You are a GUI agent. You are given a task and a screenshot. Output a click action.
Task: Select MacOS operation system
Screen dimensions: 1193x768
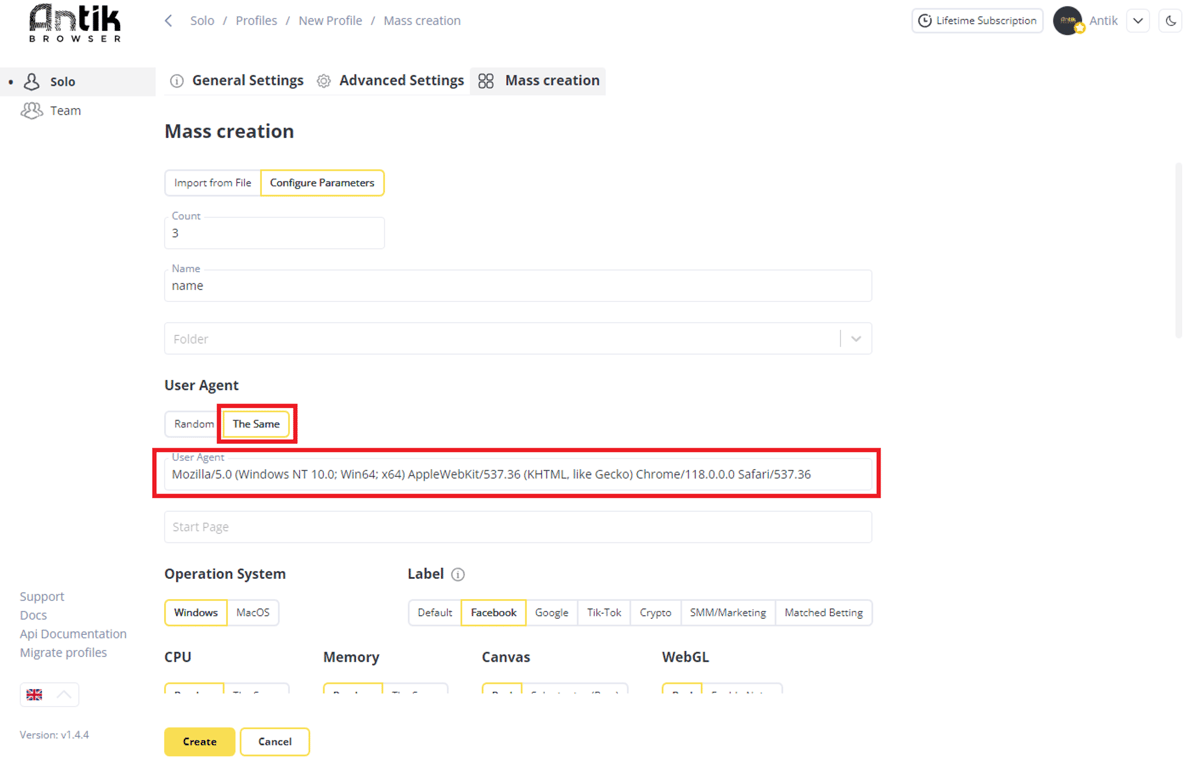(253, 613)
